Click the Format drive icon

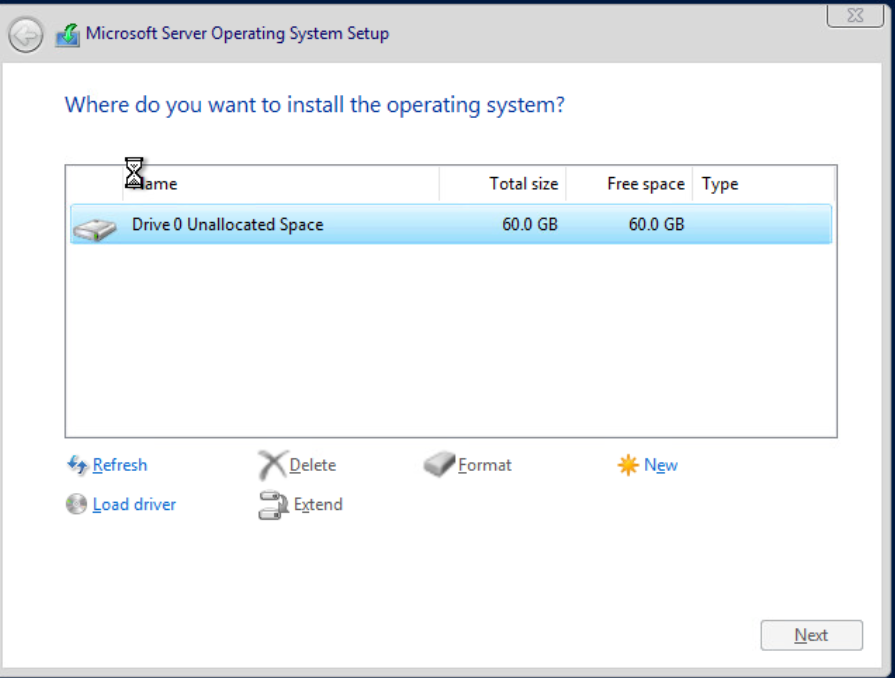(x=439, y=464)
